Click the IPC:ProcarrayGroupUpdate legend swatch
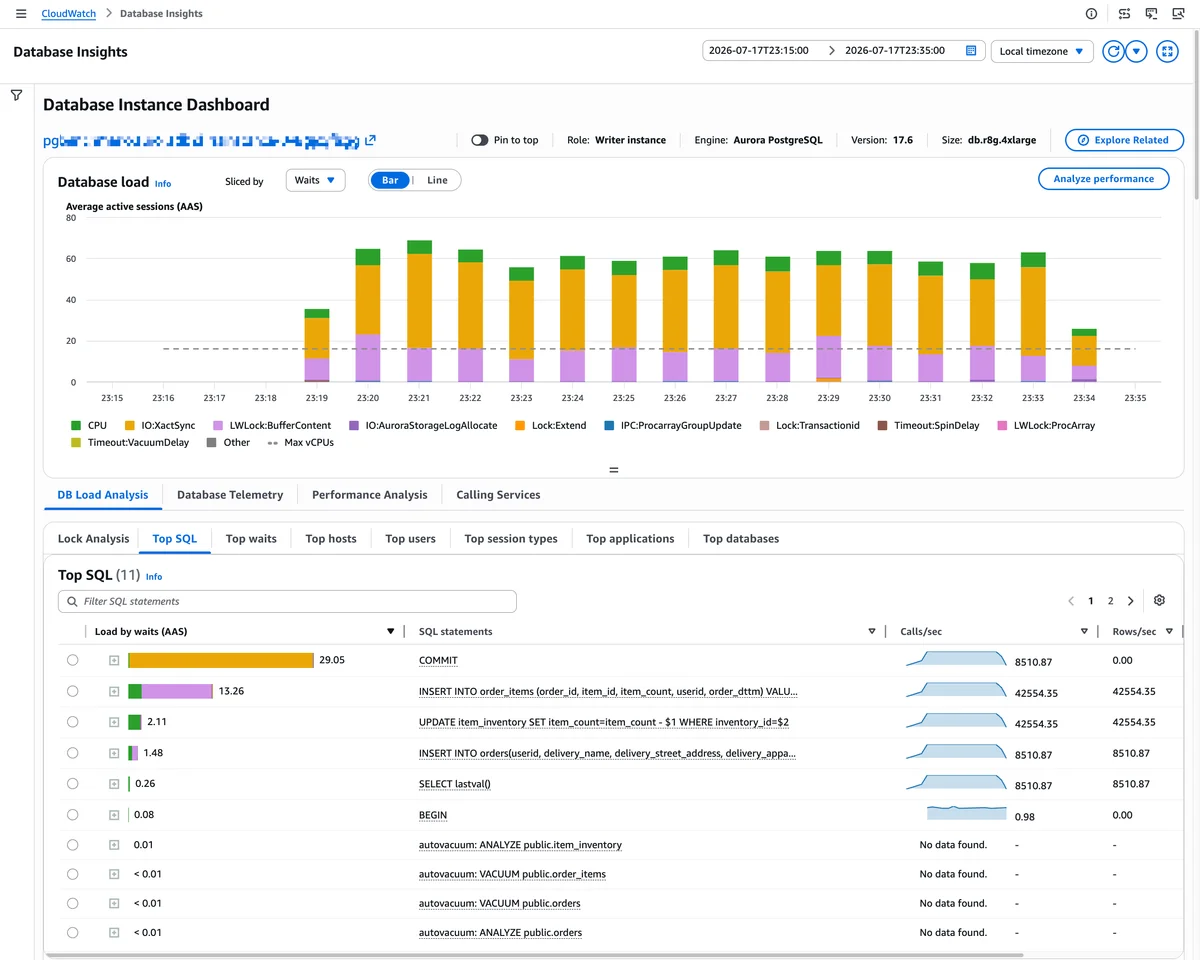The height and width of the screenshot is (960, 1200). [x=609, y=425]
